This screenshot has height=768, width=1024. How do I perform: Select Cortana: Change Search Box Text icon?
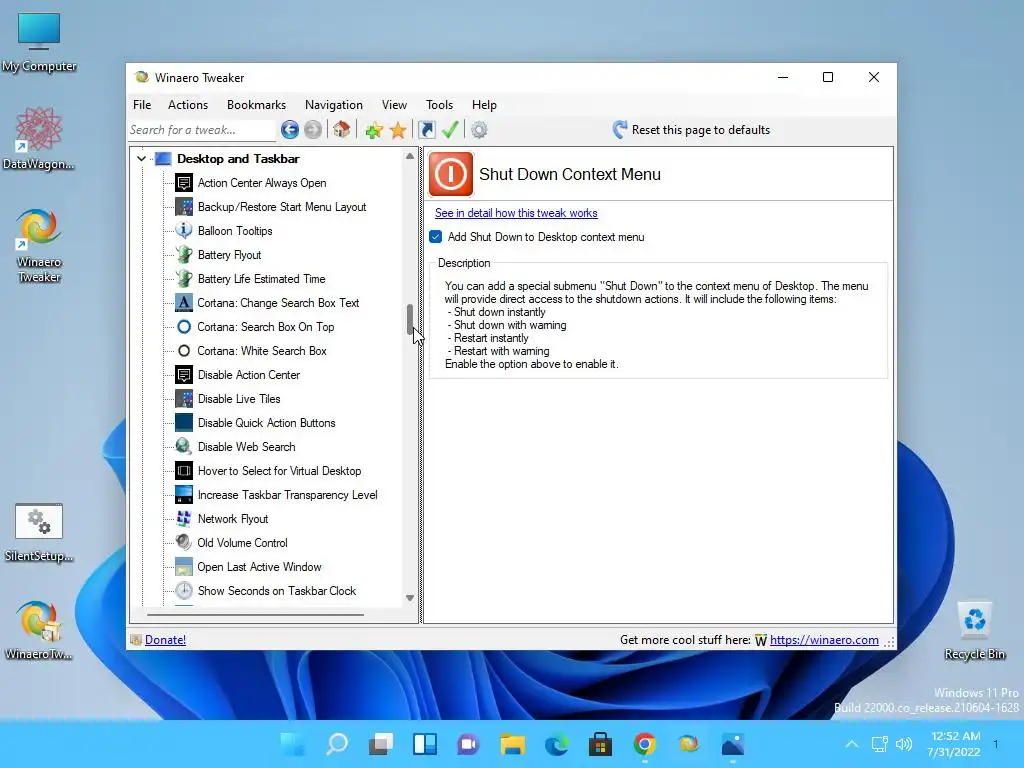click(x=184, y=303)
